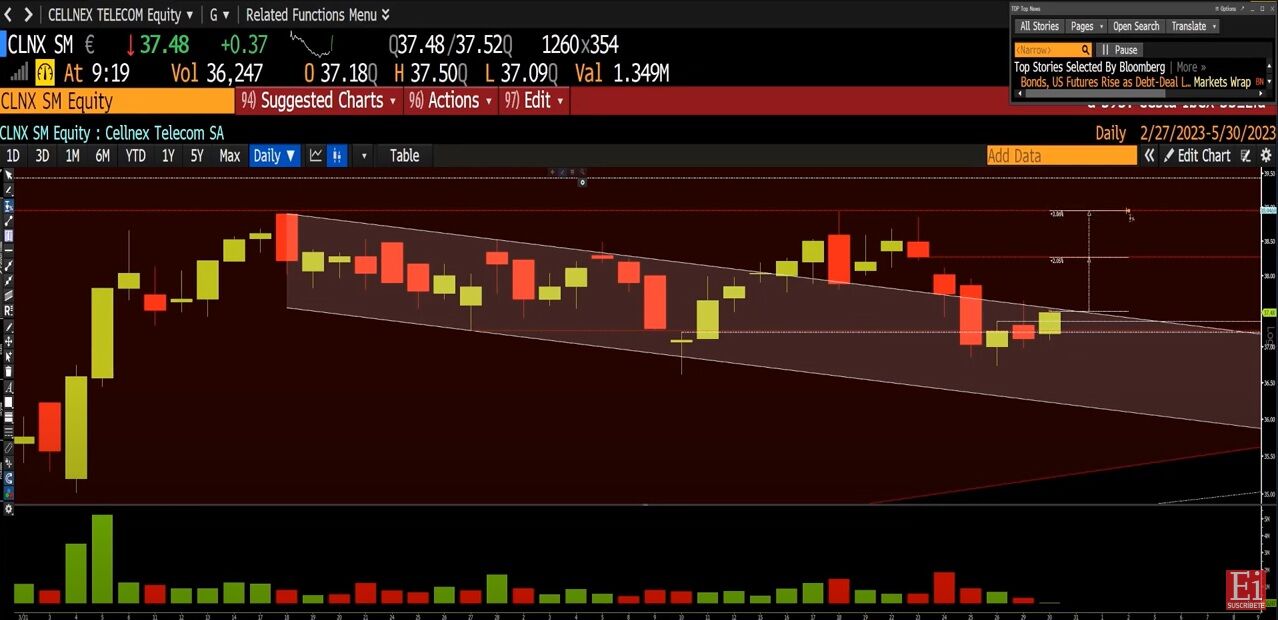The width and height of the screenshot is (1278, 620).
Task: Expand the Related Functions Menu
Action: coord(318,14)
